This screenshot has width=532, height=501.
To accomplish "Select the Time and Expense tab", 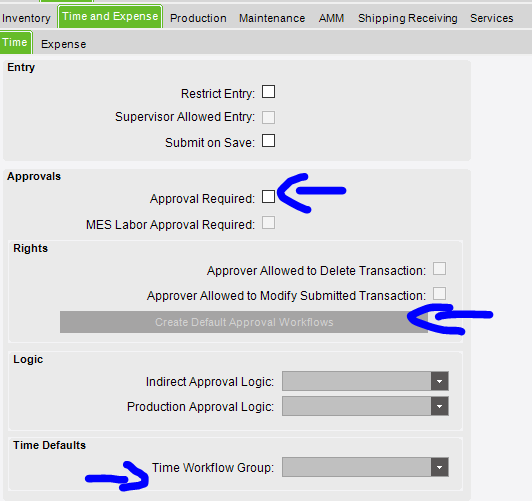I will click(110, 17).
